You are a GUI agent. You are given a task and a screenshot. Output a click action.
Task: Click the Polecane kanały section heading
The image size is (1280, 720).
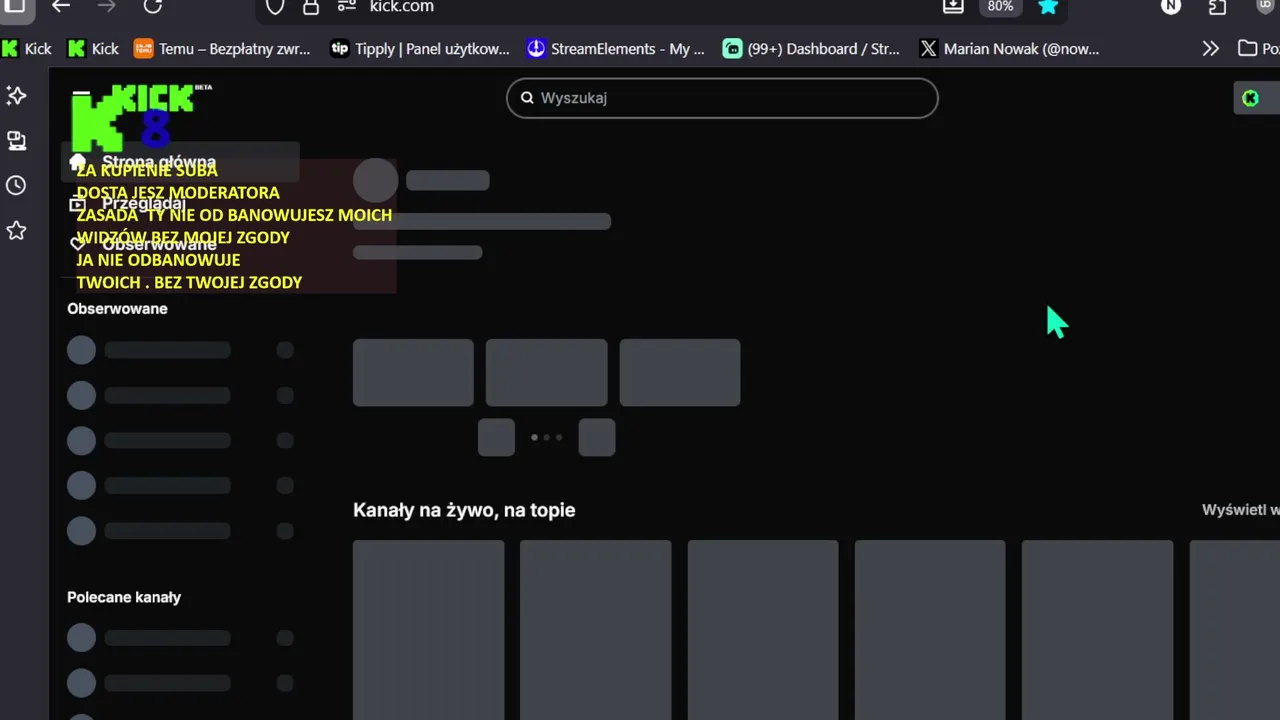pos(124,597)
